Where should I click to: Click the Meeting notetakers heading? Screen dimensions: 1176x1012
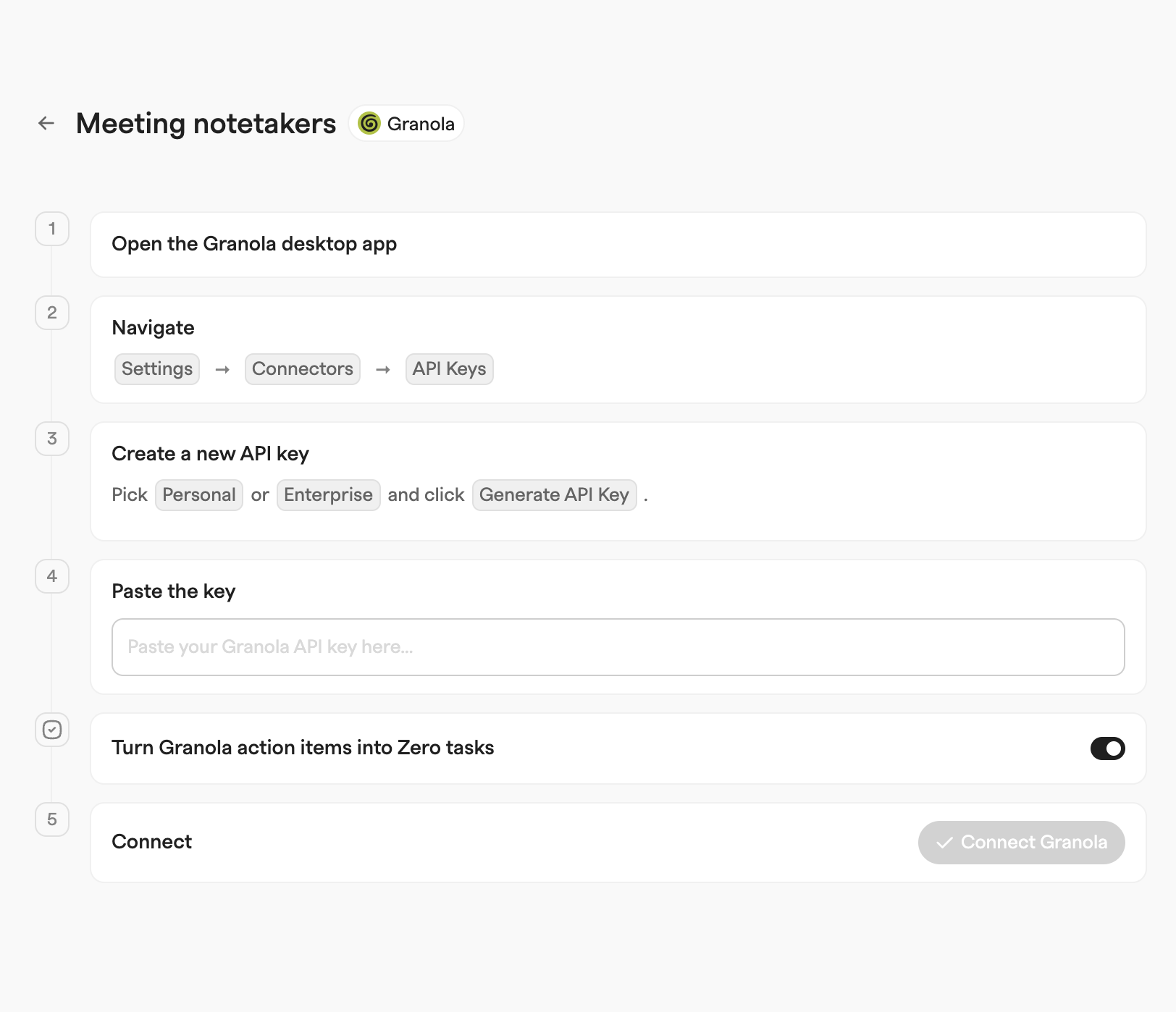[206, 124]
